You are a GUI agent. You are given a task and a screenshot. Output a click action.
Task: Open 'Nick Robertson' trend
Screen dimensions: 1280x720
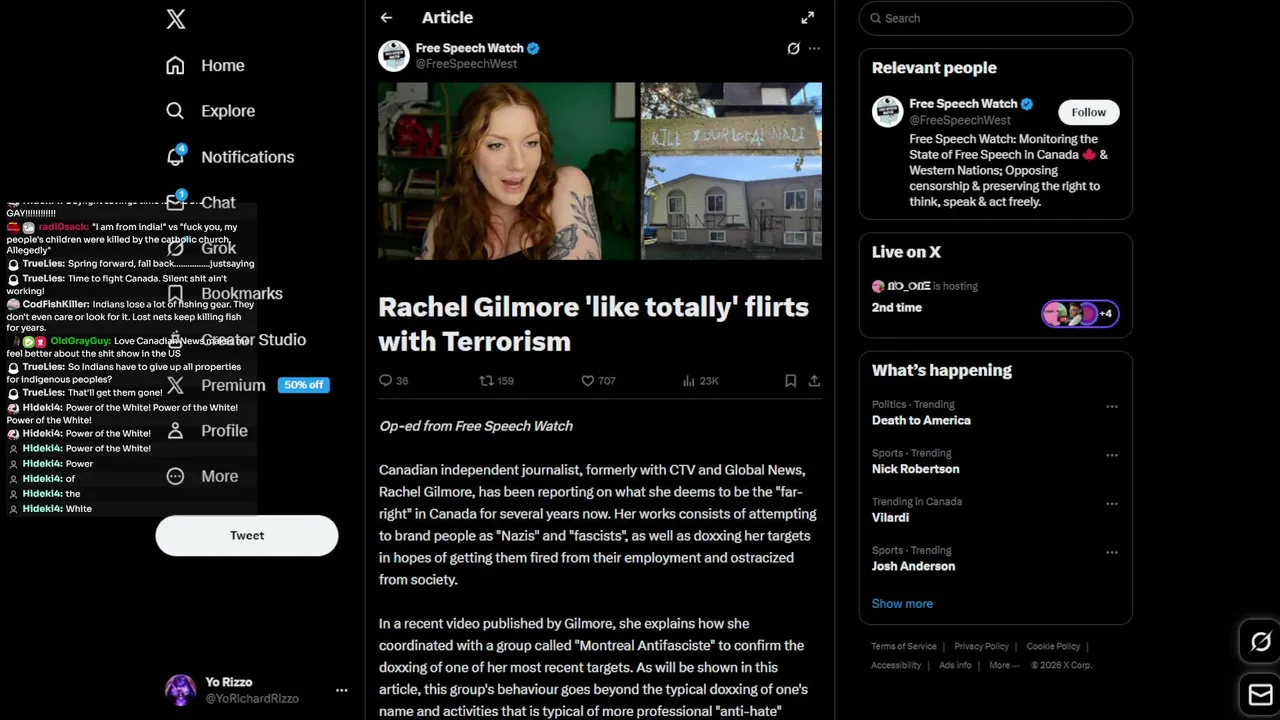(916, 469)
